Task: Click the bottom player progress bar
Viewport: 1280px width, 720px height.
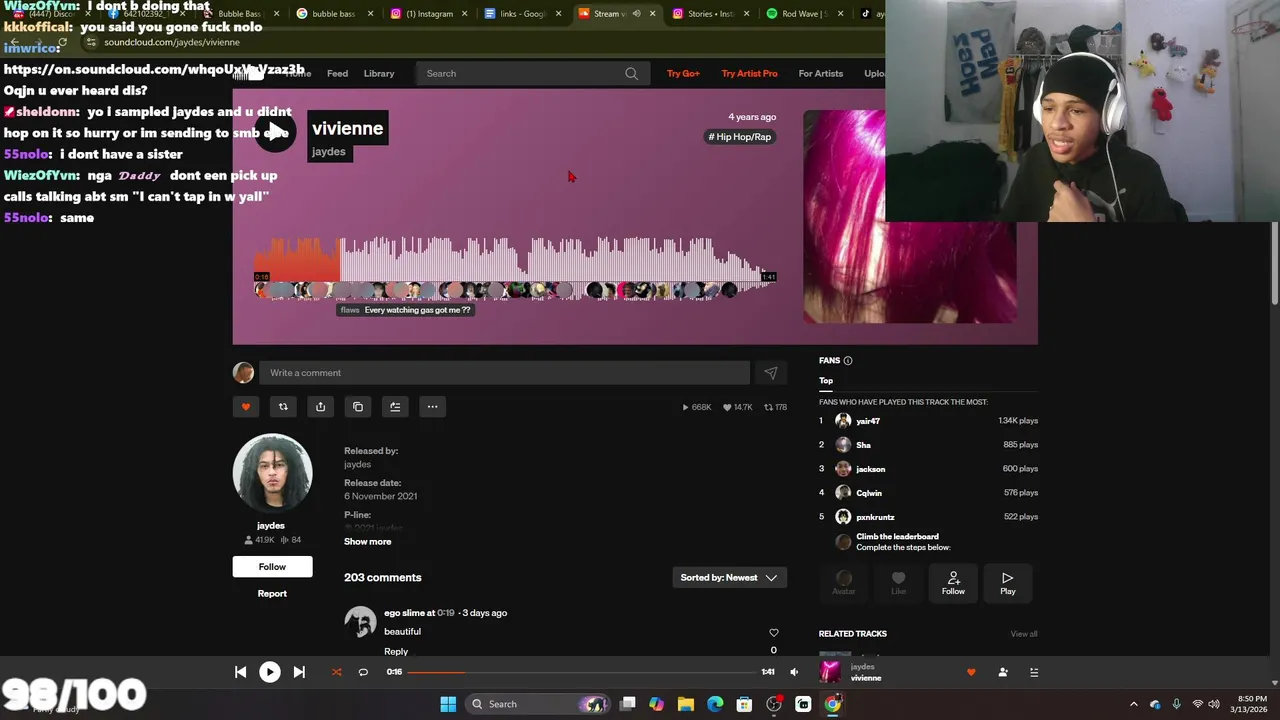Action: point(581,672)
